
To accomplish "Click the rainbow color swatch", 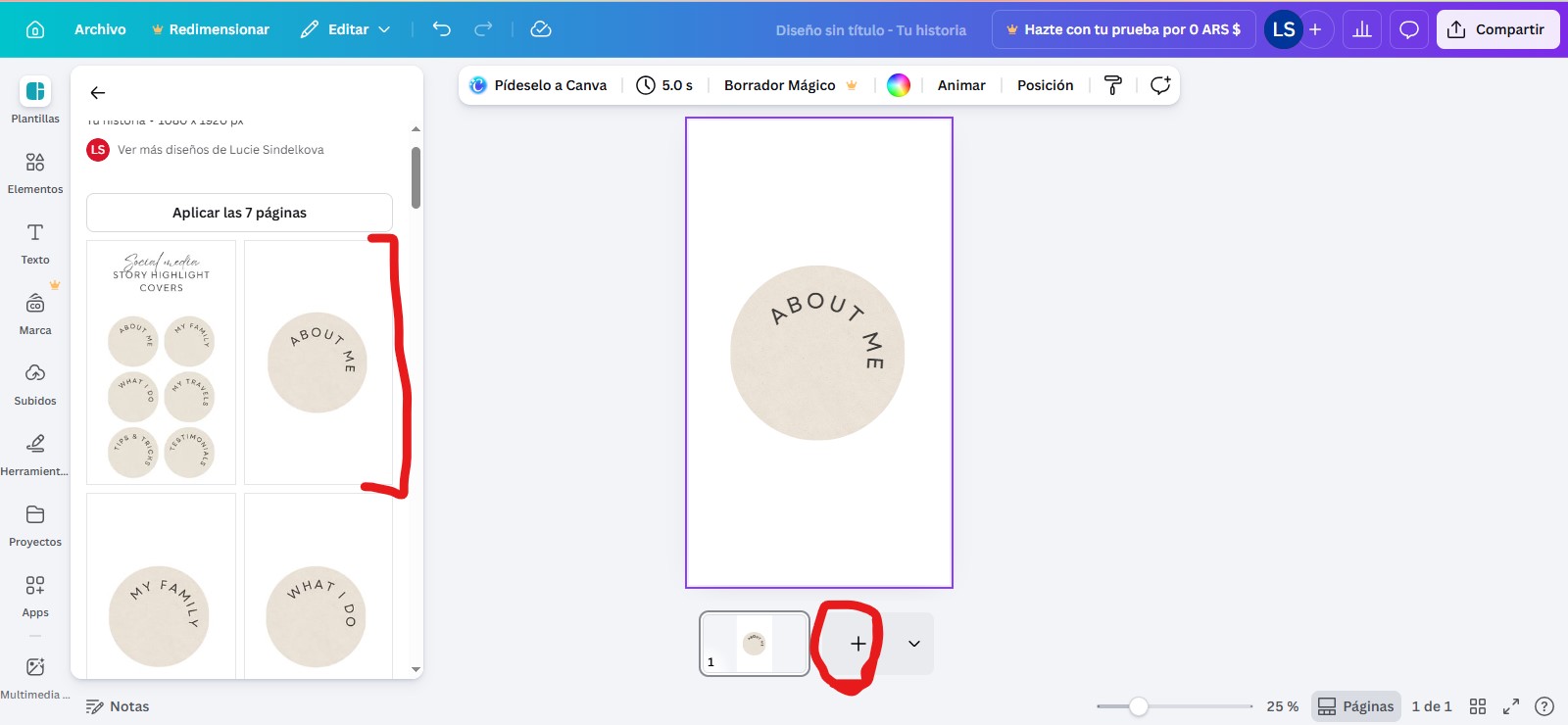I will point(899,85).
